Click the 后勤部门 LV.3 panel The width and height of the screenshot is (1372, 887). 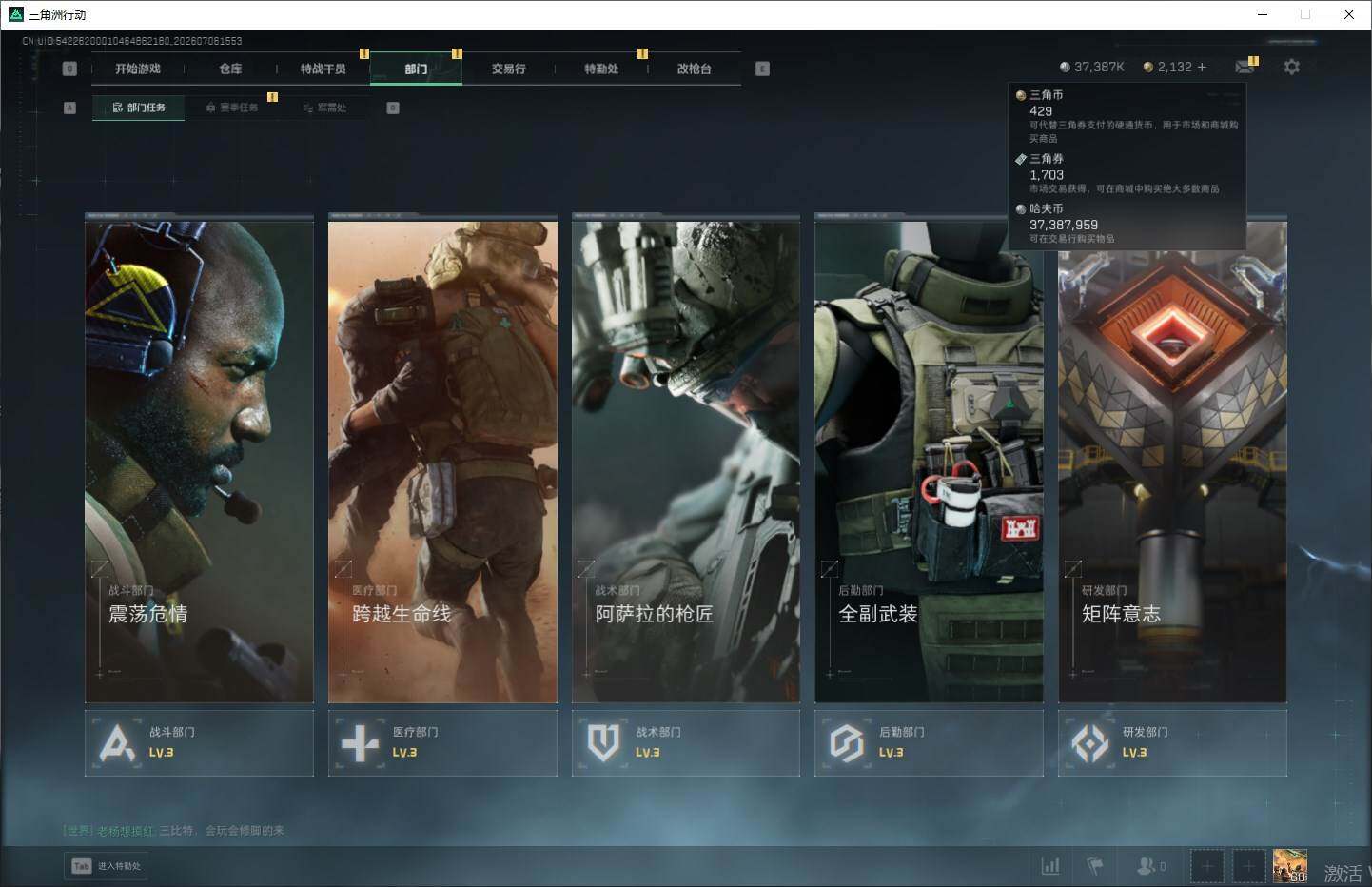point(929,742)
